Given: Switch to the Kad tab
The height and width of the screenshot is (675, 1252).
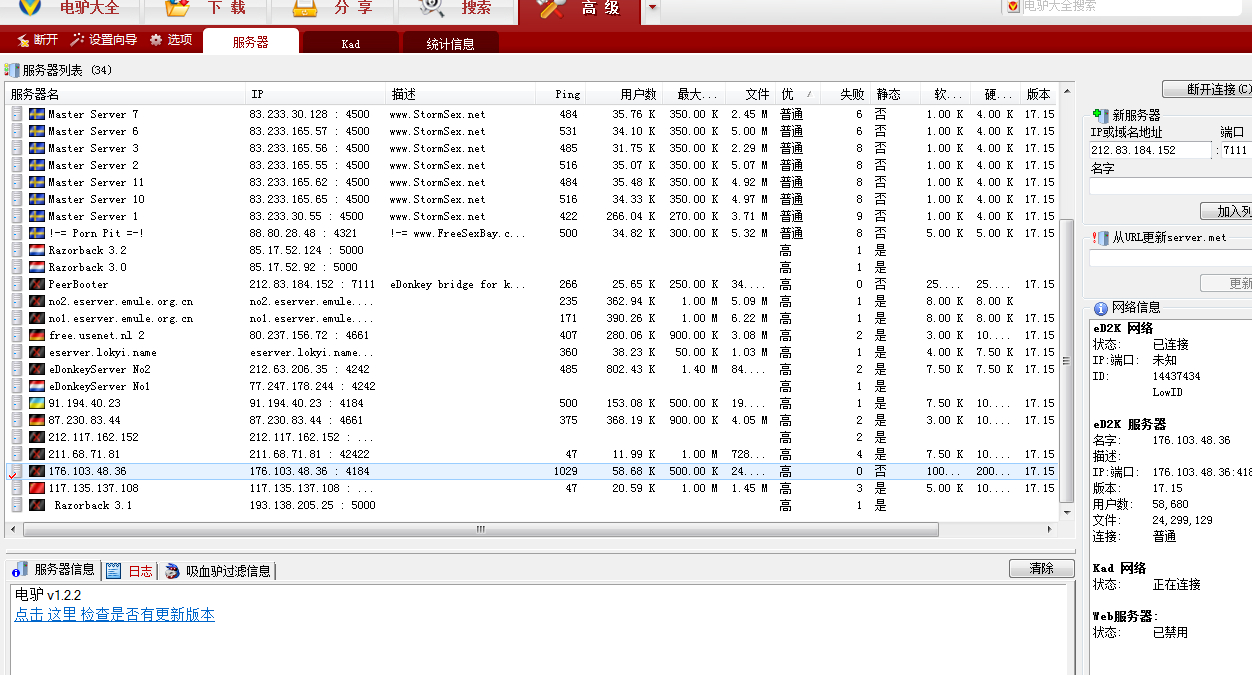Looking at the screenshot, I should tap(350, 43).
